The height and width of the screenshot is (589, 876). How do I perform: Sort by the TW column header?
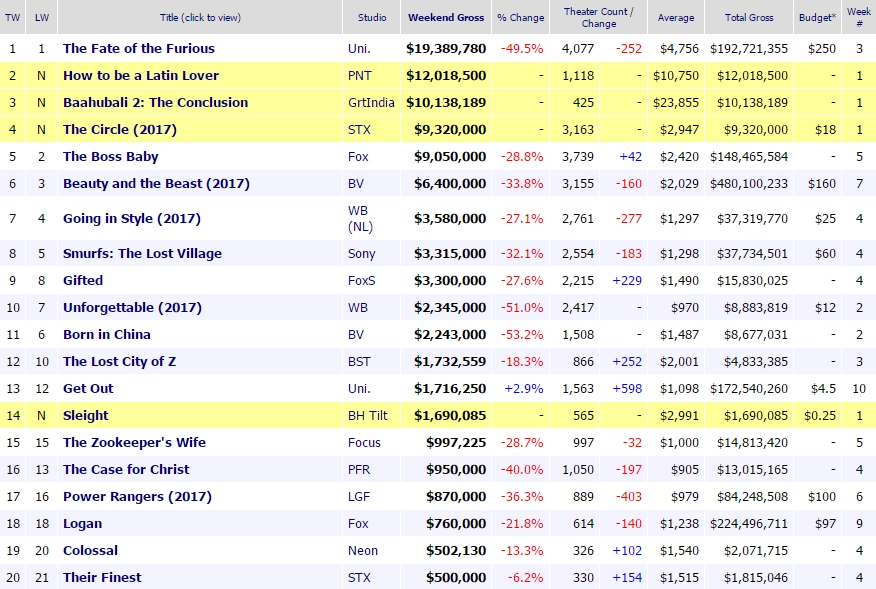[x=12, y=17]
